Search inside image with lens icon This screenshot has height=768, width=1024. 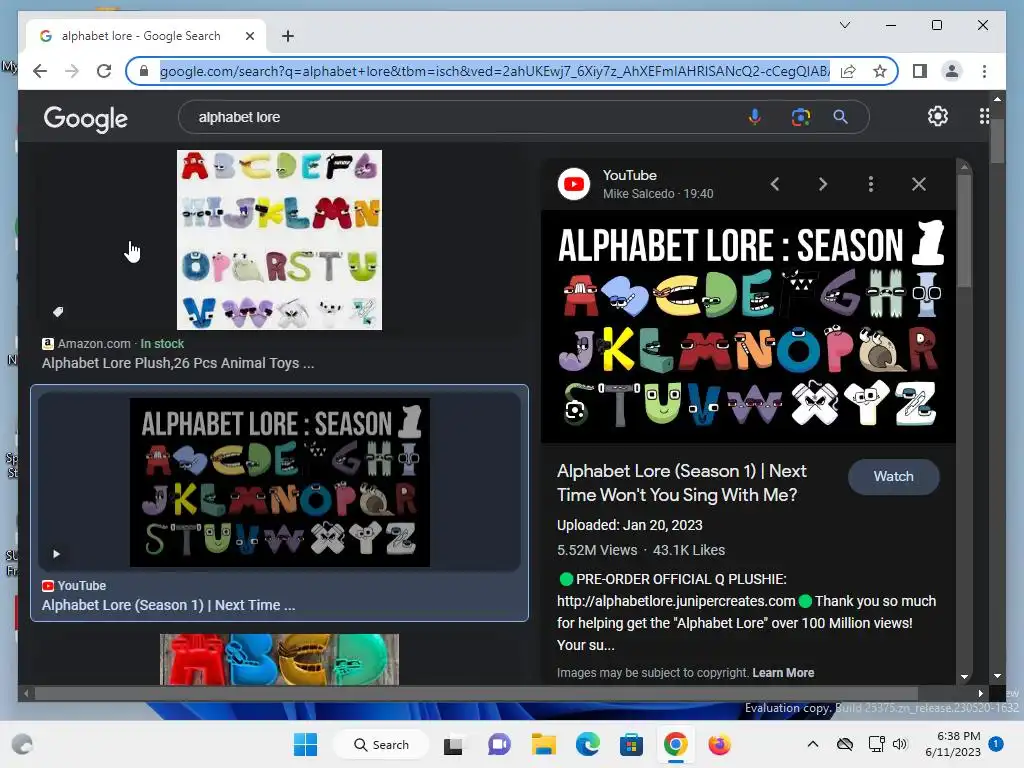575,411
